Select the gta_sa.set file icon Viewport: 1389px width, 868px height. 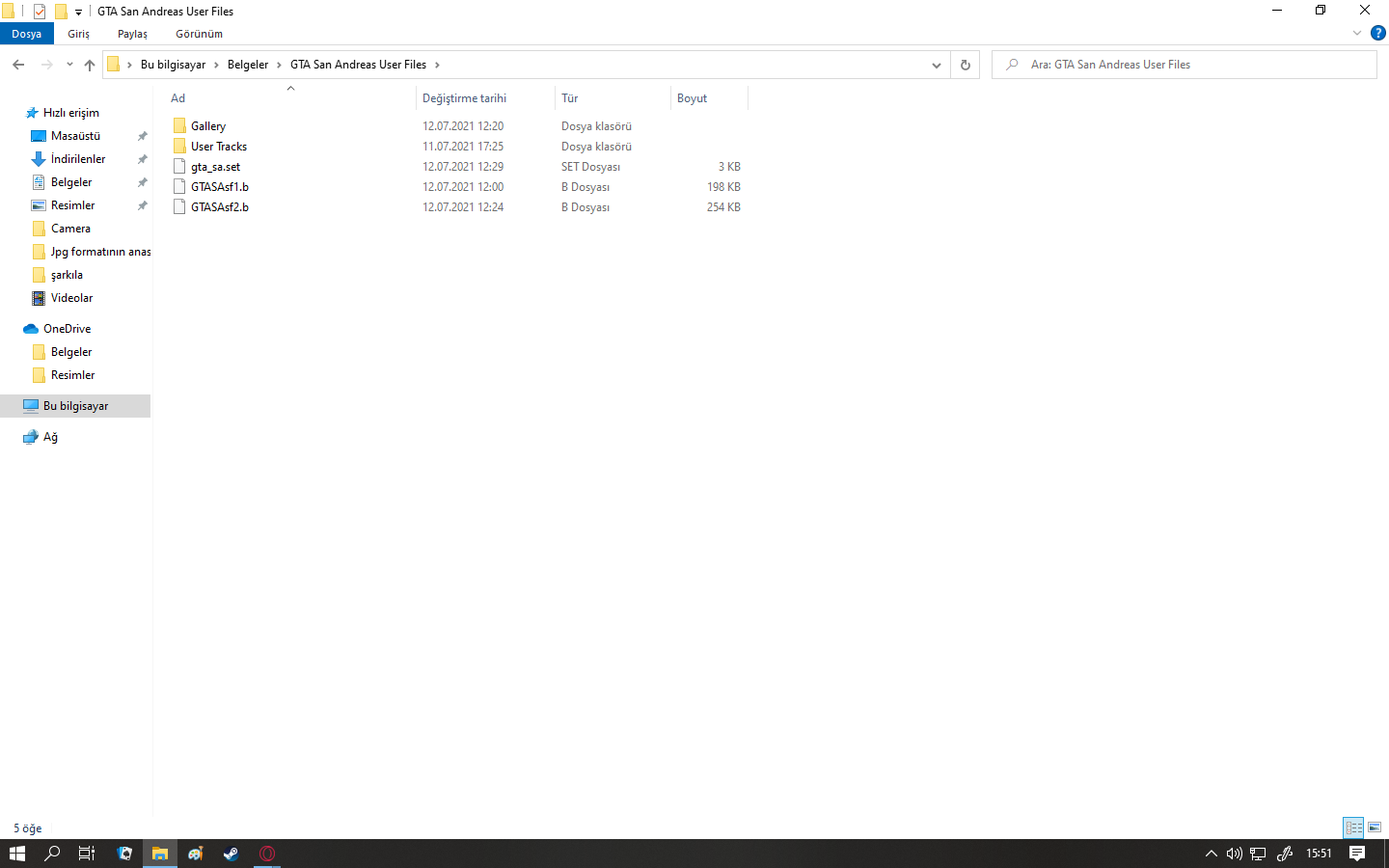coord(179,167)
